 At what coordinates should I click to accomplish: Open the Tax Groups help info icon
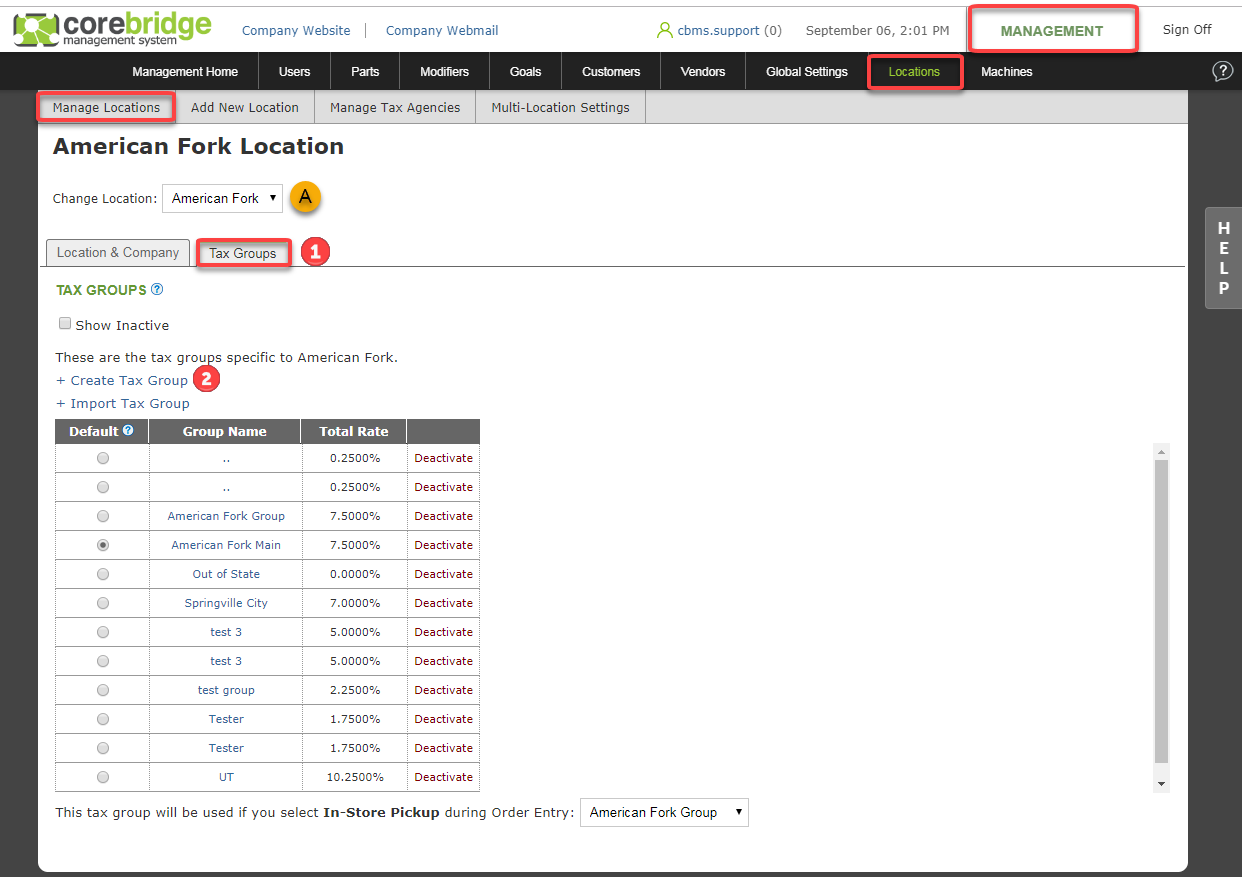point(157,290)
